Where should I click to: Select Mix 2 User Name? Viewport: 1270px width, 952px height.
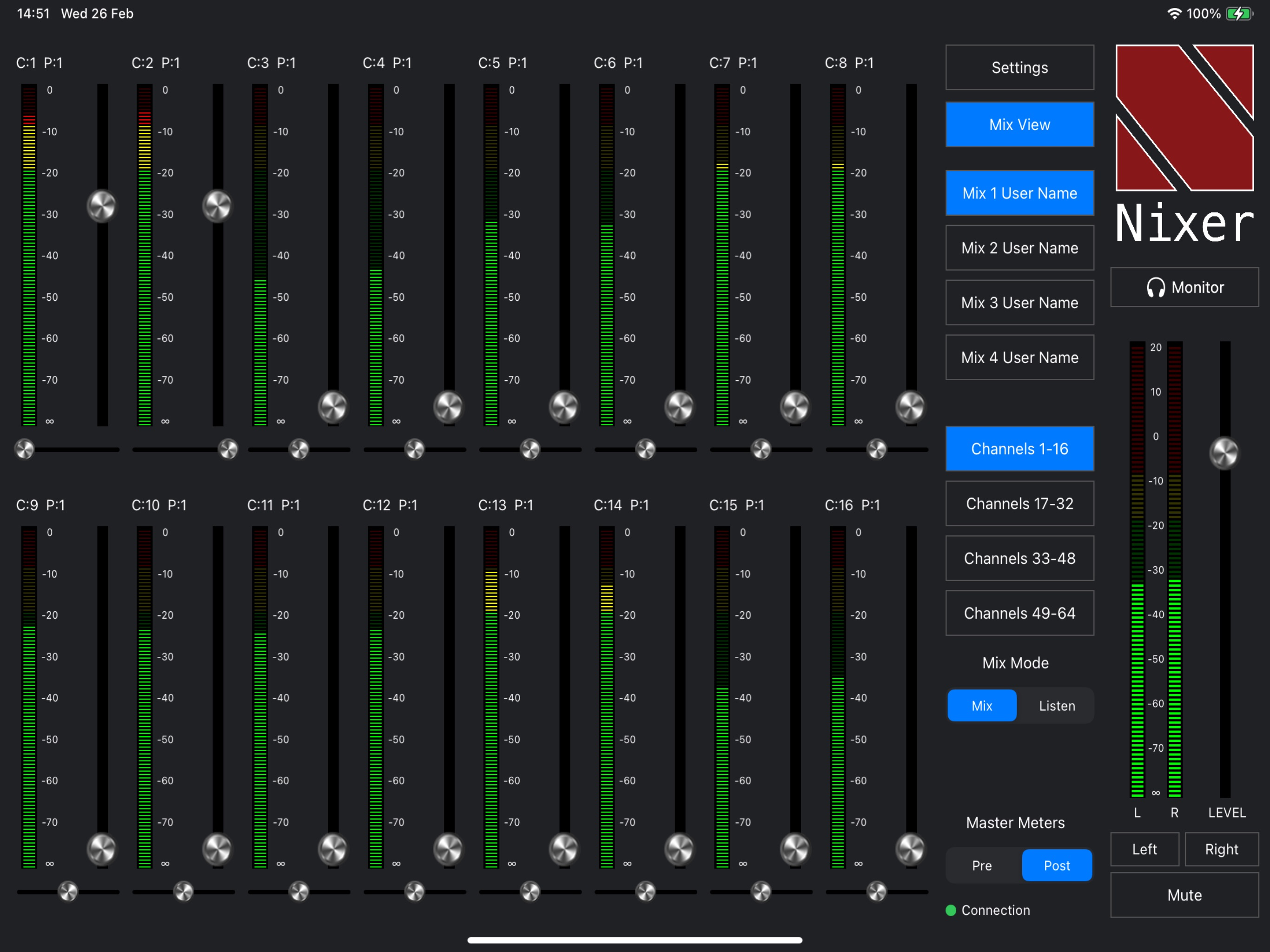pos(1019,247)
